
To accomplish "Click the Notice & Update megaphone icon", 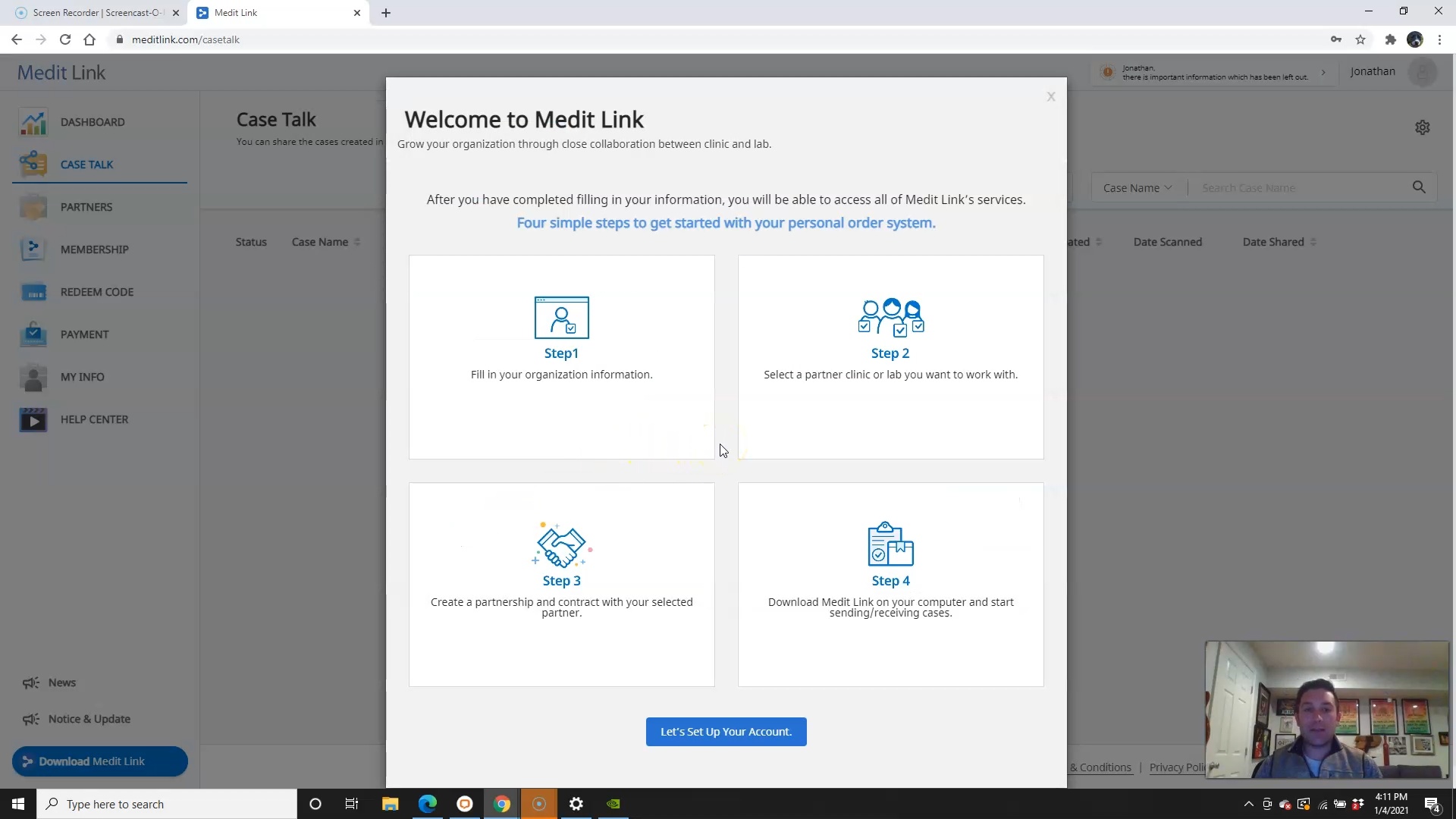I will (x=31, y=719).
